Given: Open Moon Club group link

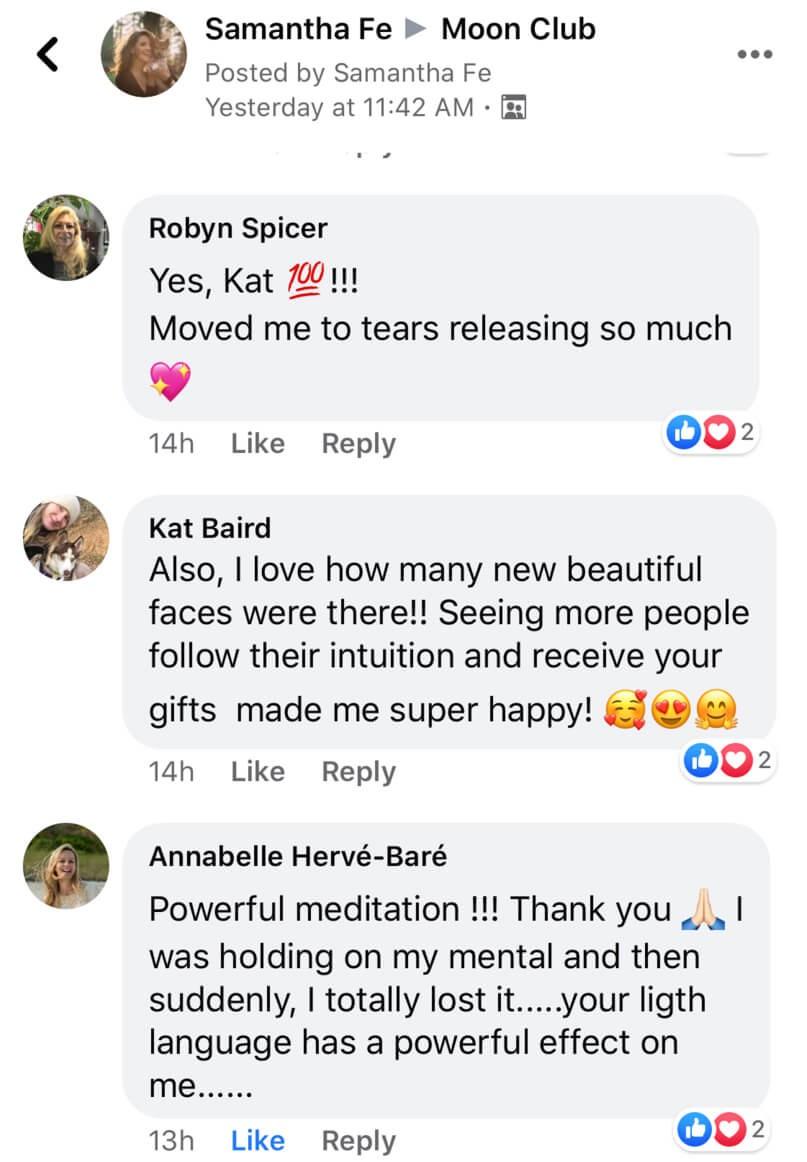Looking at the screenshot, I should coord(518,29).
